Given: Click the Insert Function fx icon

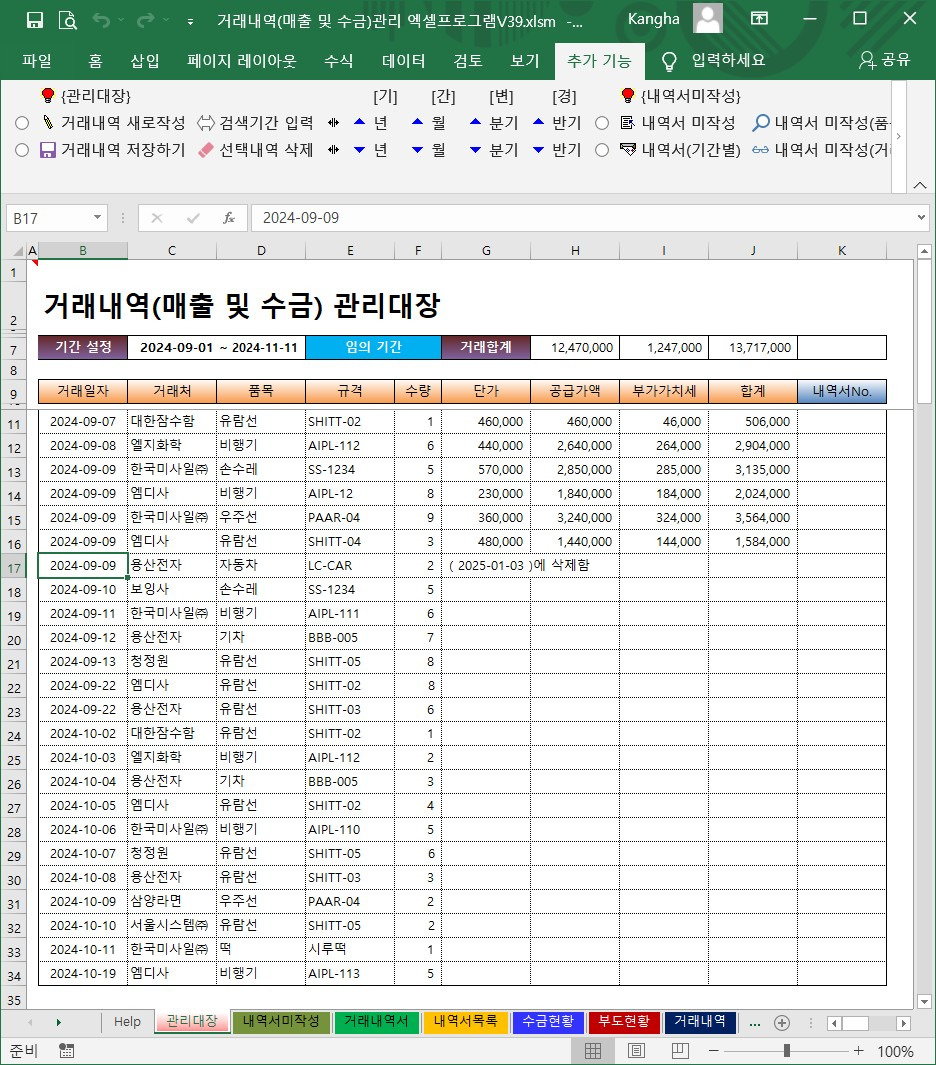Looking at the screenshot, I should point(229,218).
